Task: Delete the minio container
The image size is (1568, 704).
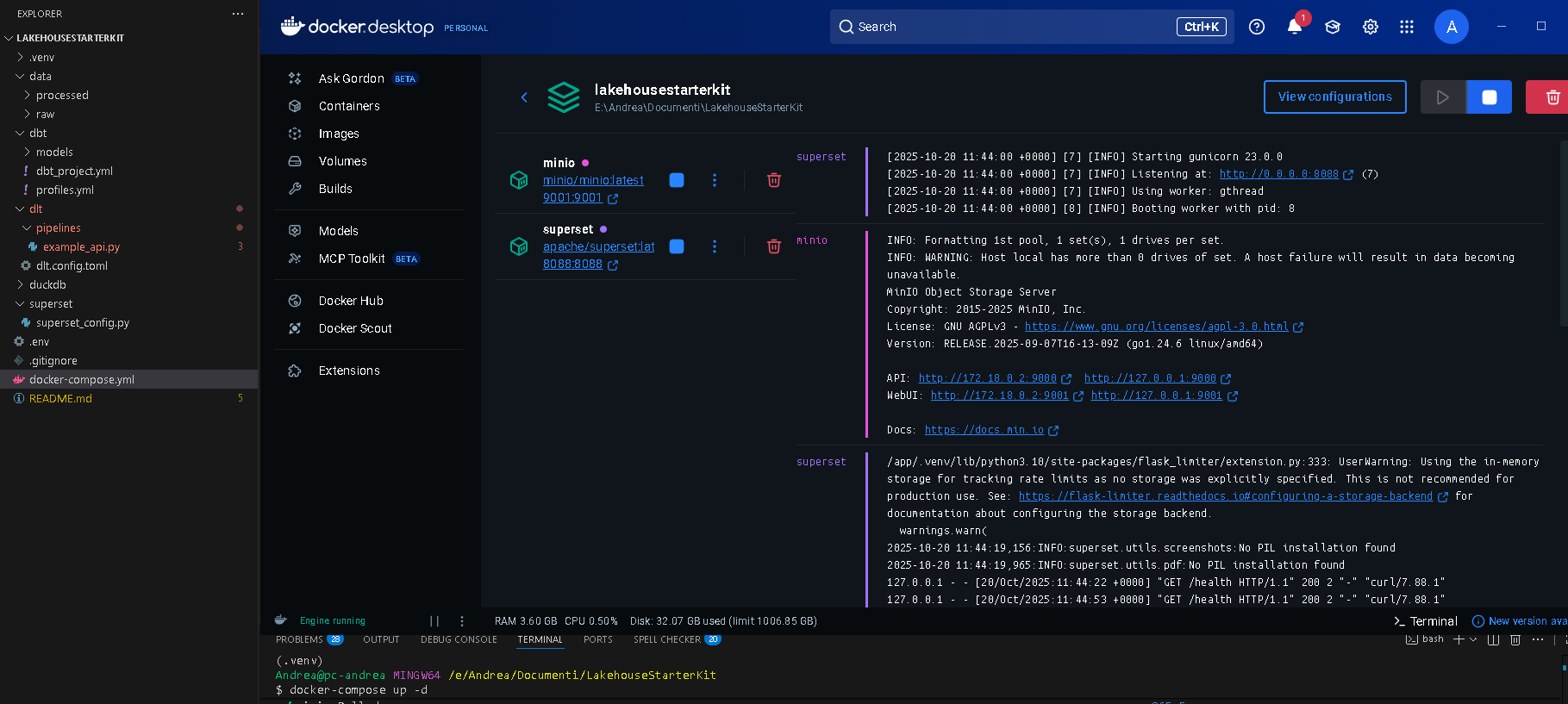Action: click(x=774, y=180)
